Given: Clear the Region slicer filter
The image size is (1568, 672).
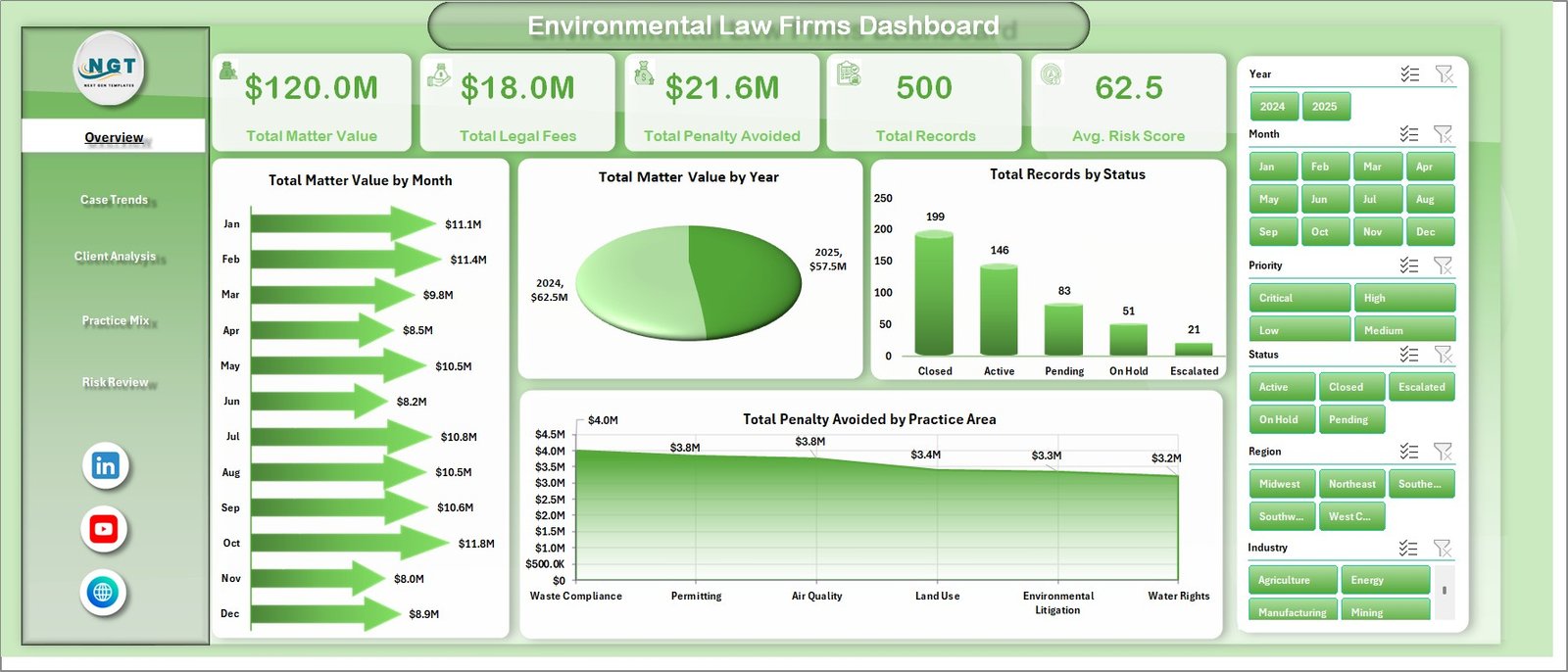Looking at the screenshot, I should click(x=1444, y=452).
